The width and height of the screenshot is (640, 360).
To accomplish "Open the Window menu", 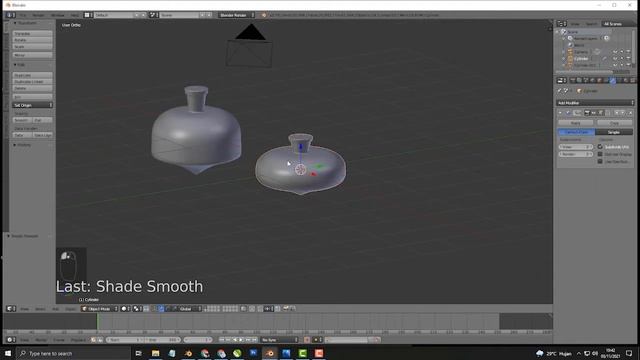I will coord(58,15).
